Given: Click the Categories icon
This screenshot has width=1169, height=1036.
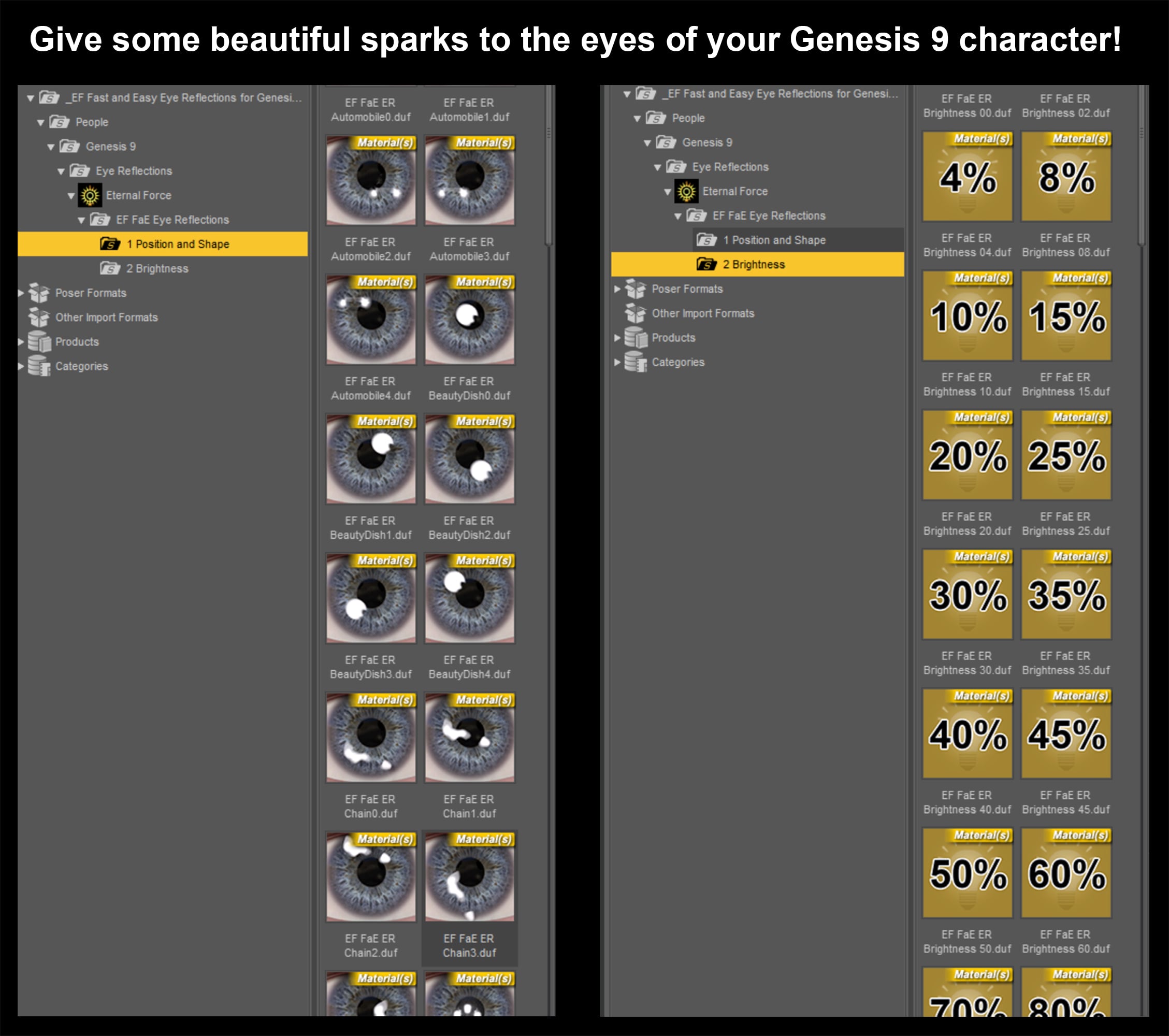Looking at the screenshot, I should point(39,366).
